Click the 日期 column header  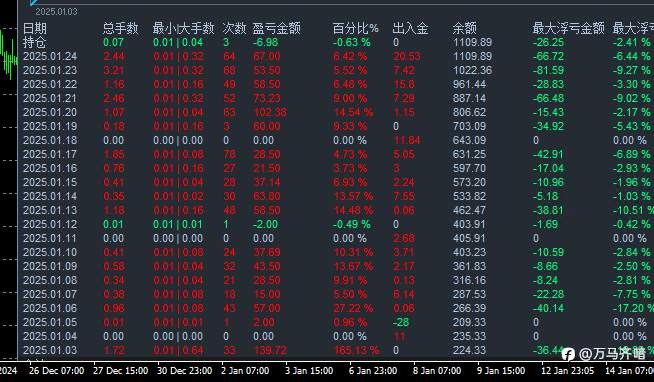pos(35,28)
